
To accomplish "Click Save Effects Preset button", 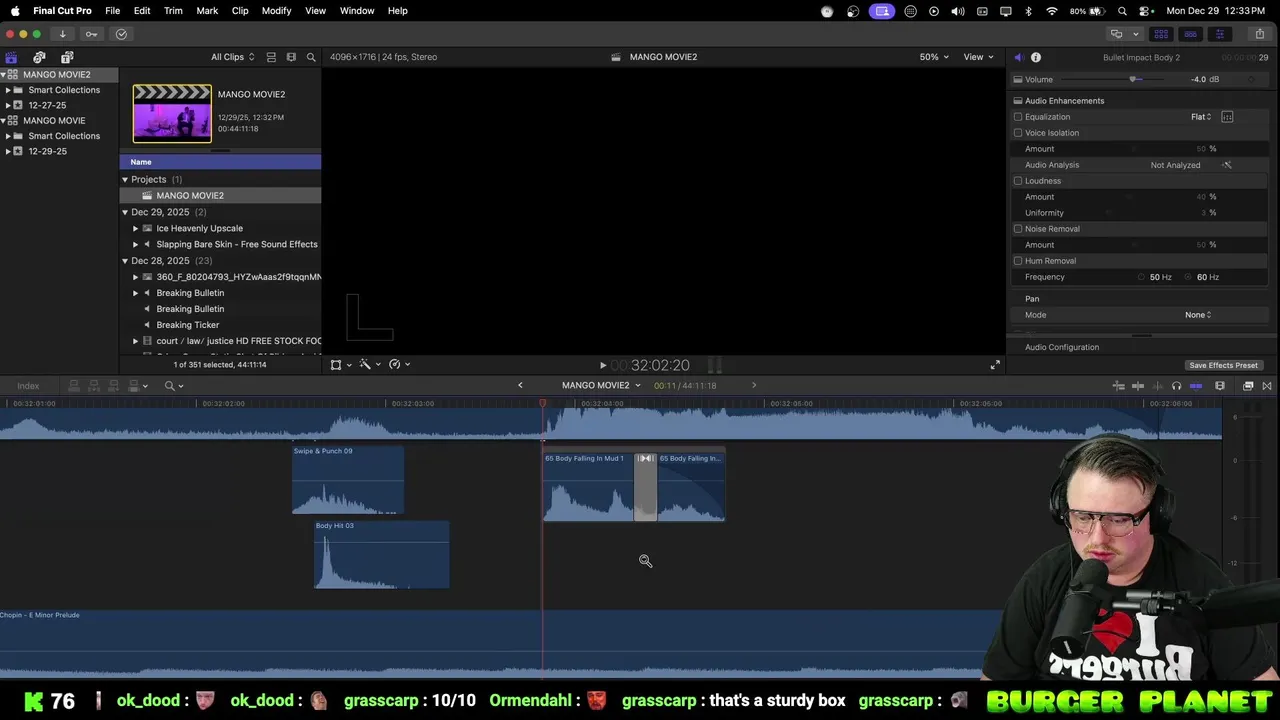I will tap(1223, 365).
